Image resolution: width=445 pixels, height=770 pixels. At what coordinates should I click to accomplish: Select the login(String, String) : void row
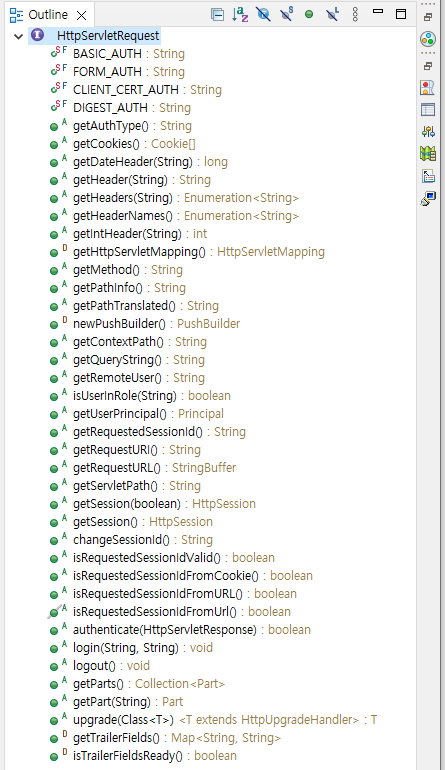(x=132, y=648)
